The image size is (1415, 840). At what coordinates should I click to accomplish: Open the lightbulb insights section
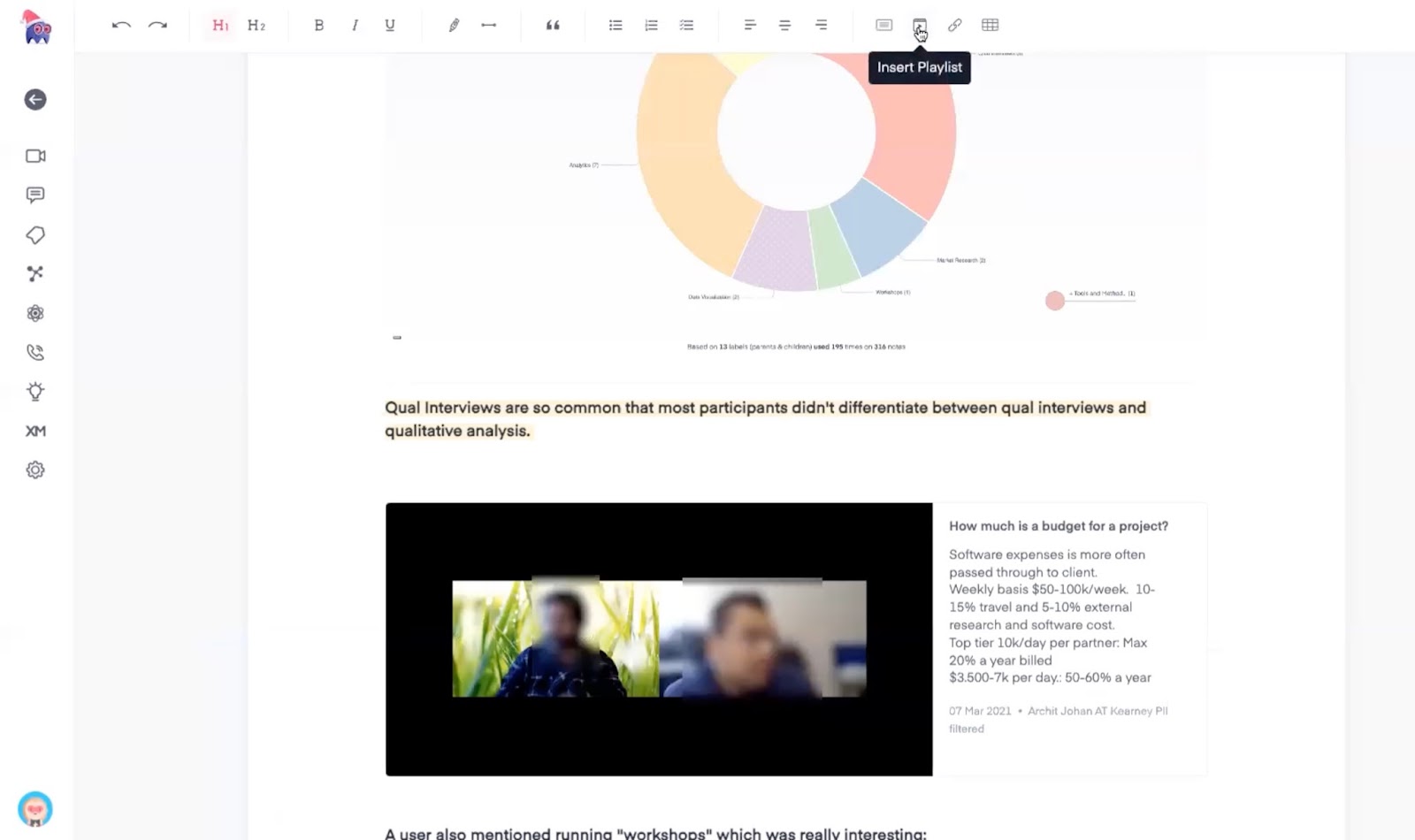[x=35, y=392]
